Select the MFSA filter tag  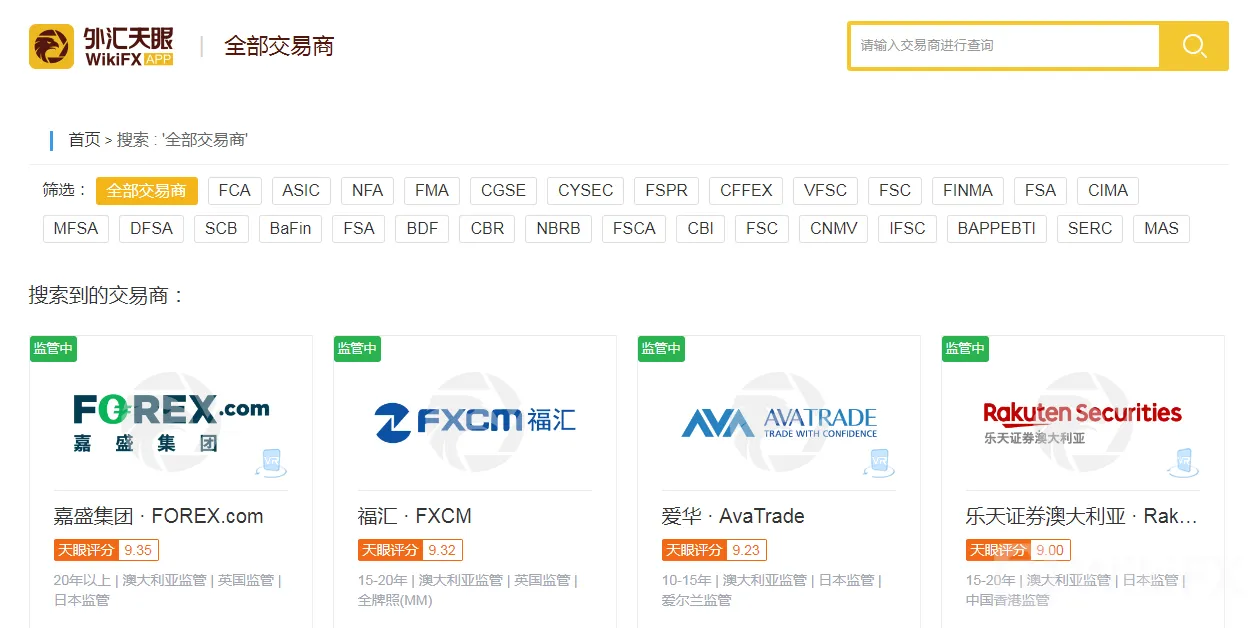click(76, 229)
